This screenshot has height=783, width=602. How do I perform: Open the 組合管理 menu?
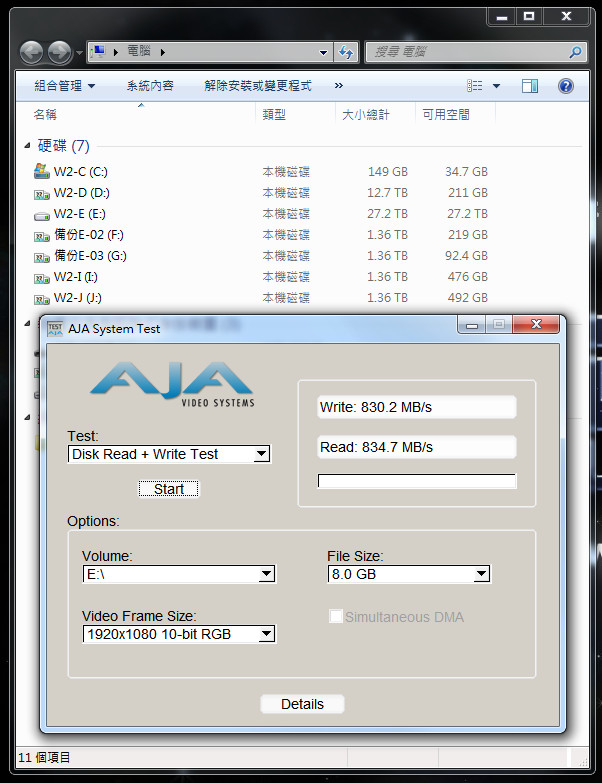(64, 86)
